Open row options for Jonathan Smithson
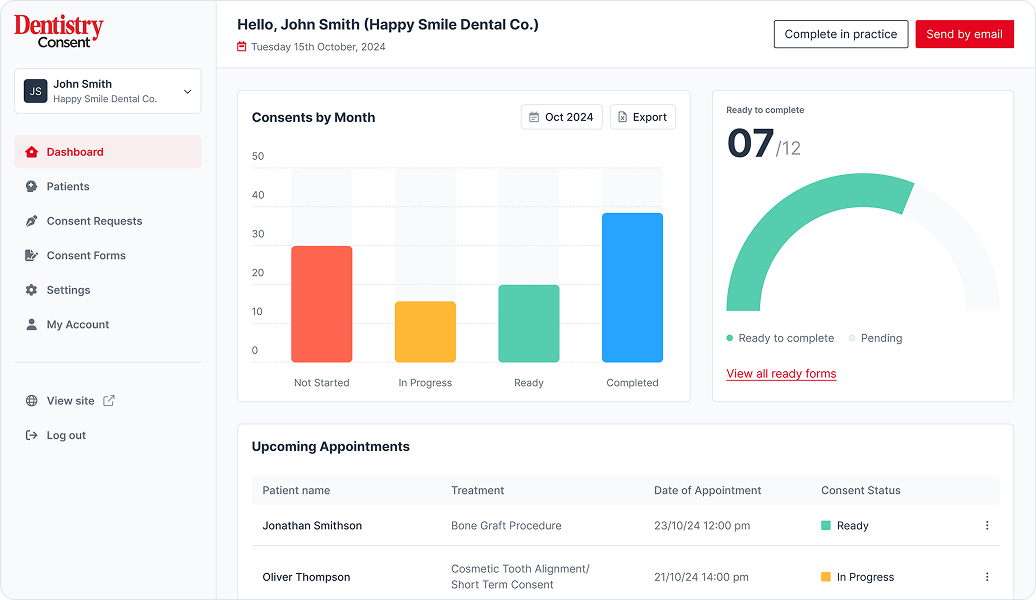 987,526
